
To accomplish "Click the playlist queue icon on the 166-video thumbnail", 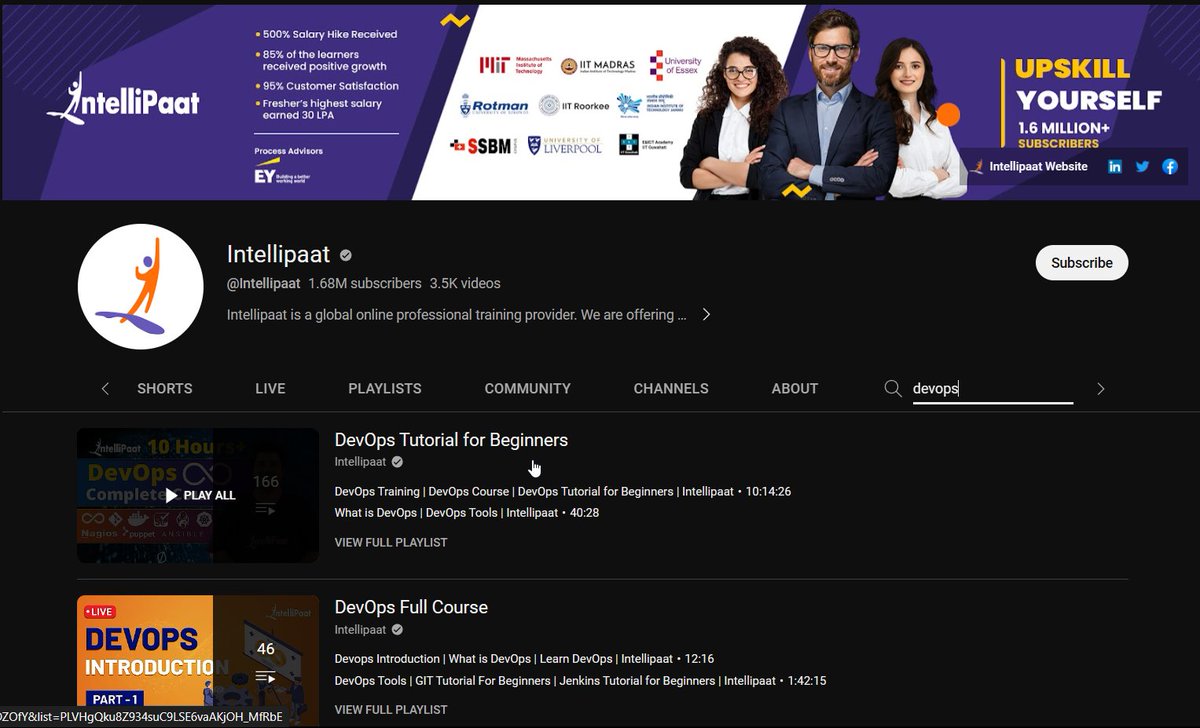I will pyautogui.click(x=265, y=510).
